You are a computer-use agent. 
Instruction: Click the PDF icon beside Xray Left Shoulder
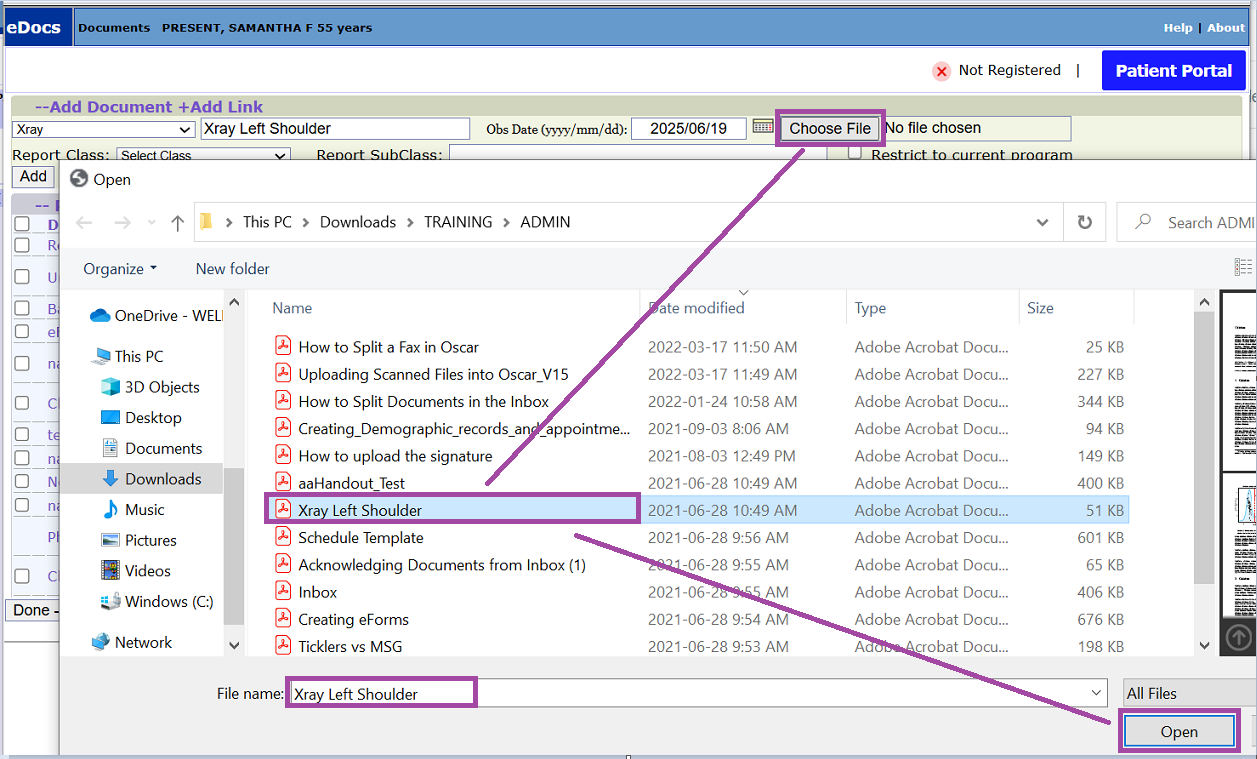click(281, 509)
